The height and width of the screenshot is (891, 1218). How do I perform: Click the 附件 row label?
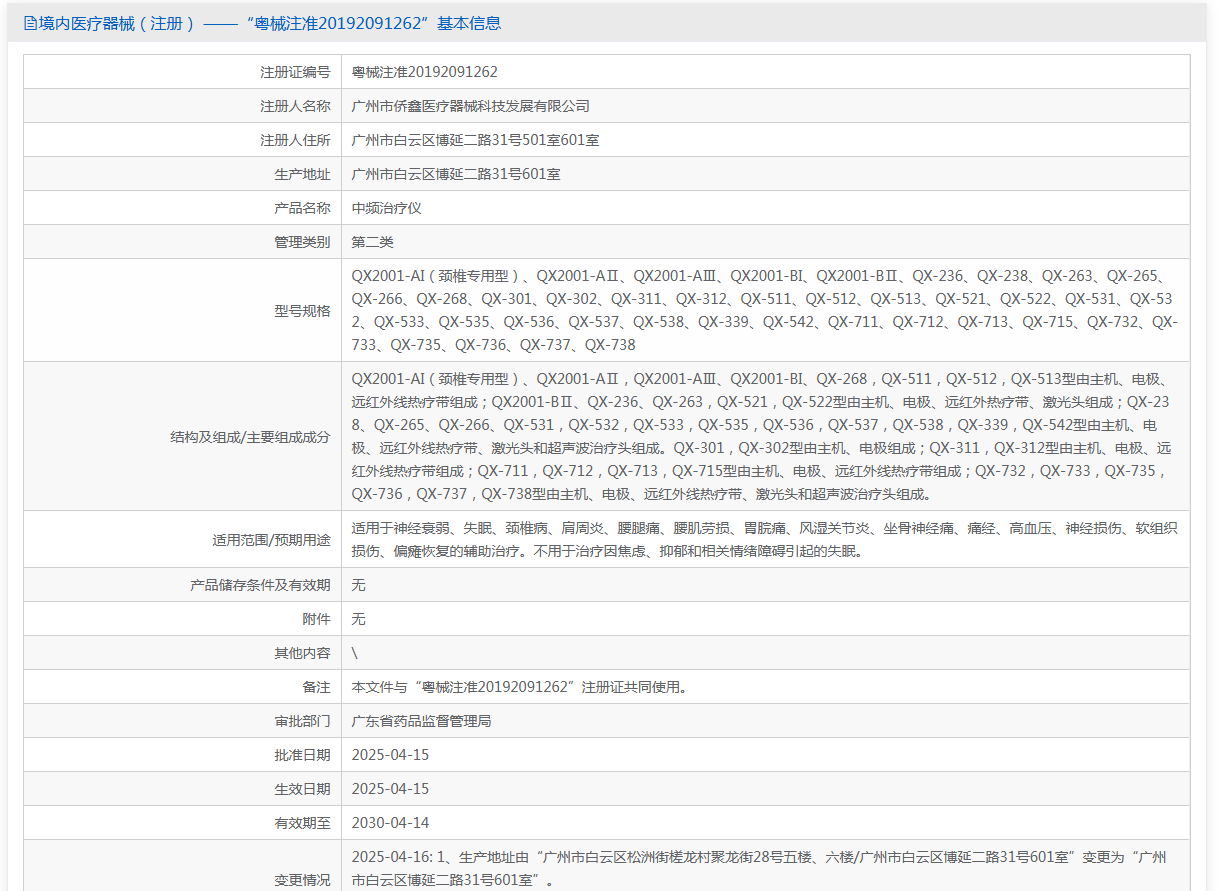click(316, 619)
